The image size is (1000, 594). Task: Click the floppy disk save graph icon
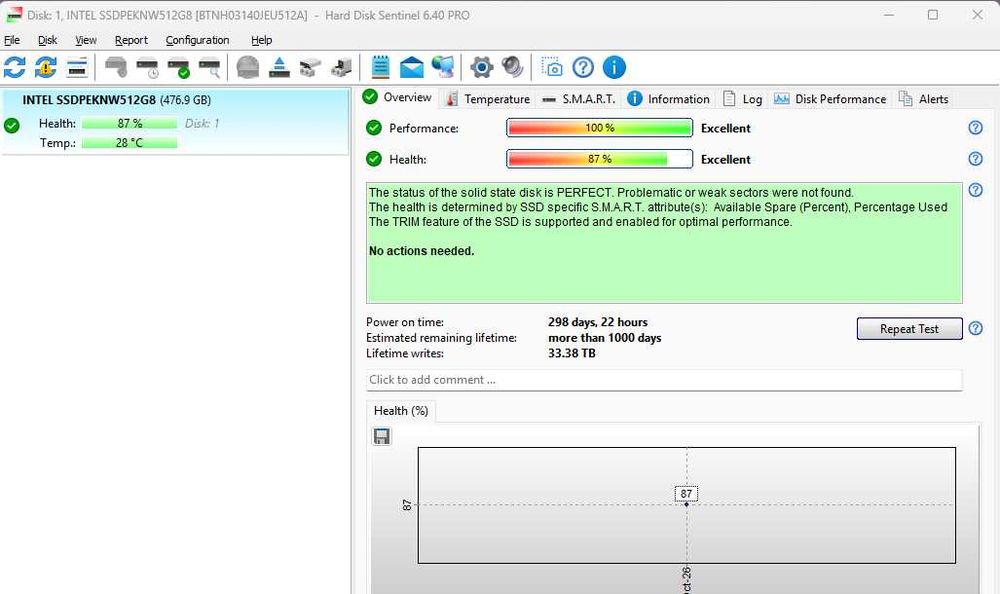click(381, 436)
